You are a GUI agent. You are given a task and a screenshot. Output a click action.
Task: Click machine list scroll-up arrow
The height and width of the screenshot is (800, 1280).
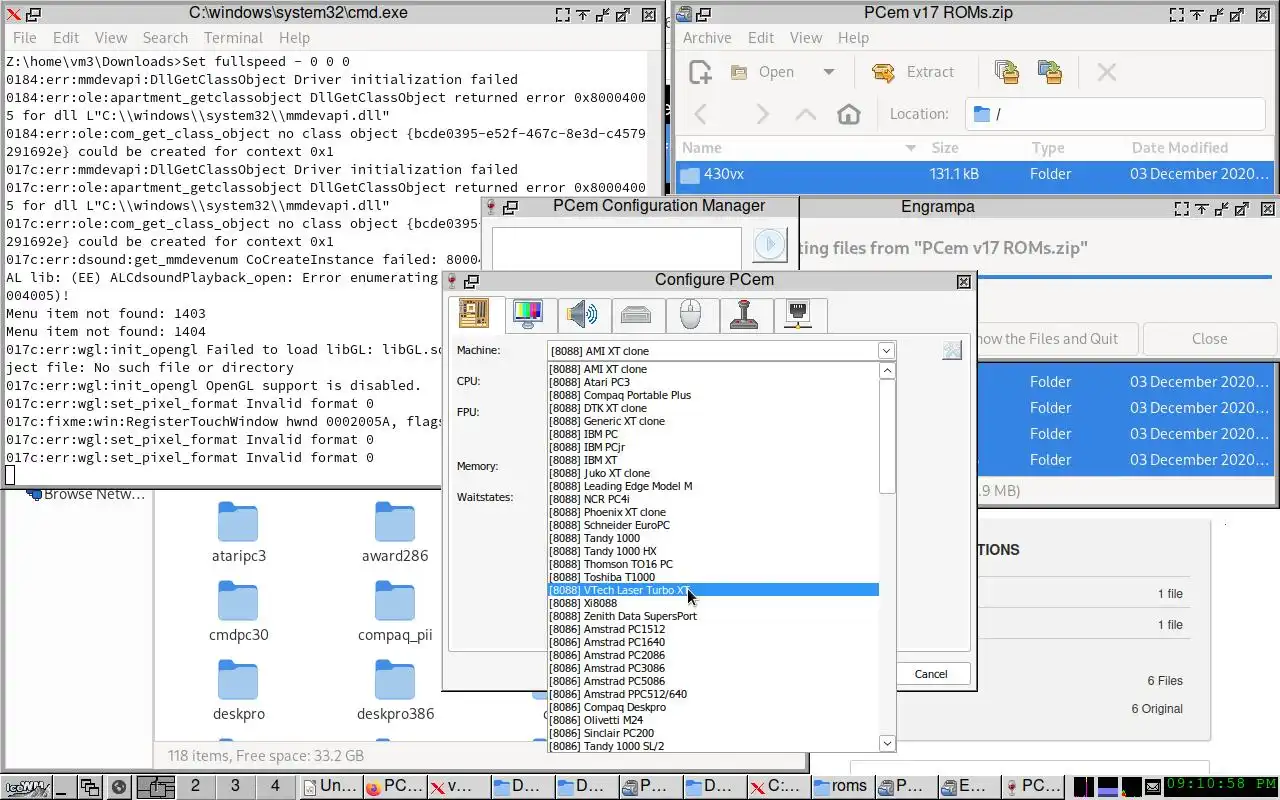click(887, 371)
